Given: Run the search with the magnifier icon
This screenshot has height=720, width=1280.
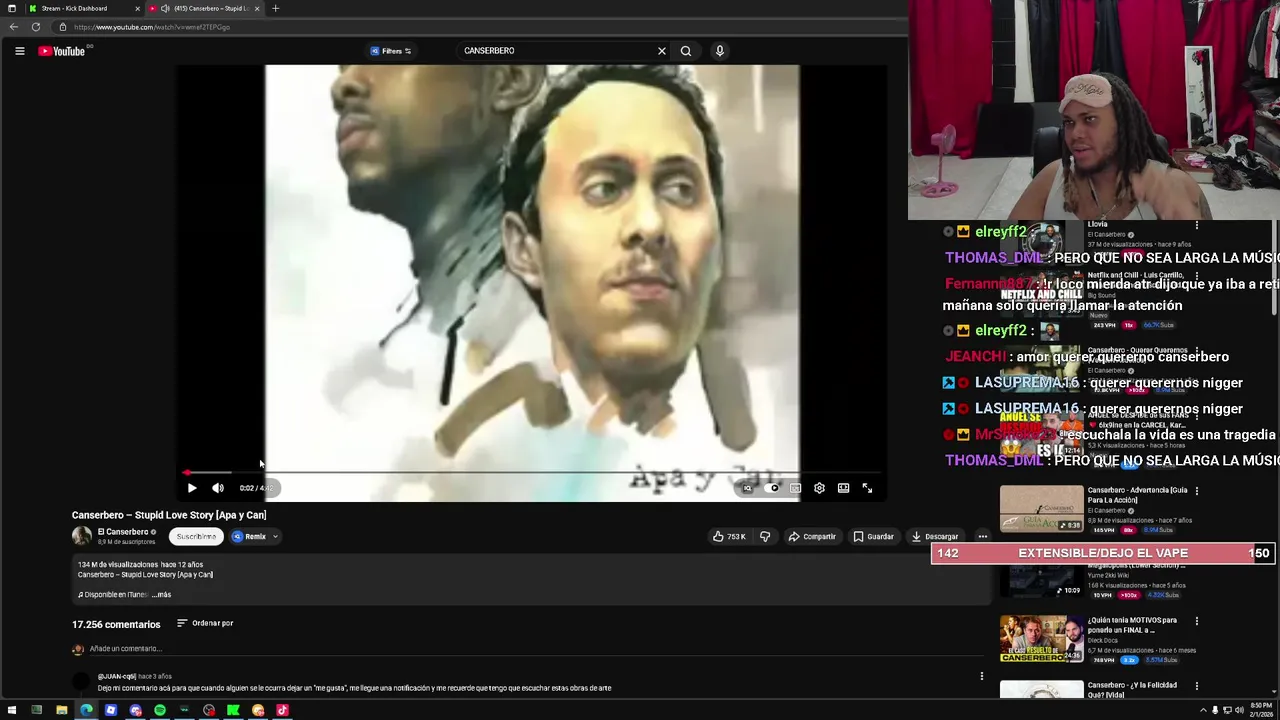Looking at the screenshot, I should tap(686, 51).
